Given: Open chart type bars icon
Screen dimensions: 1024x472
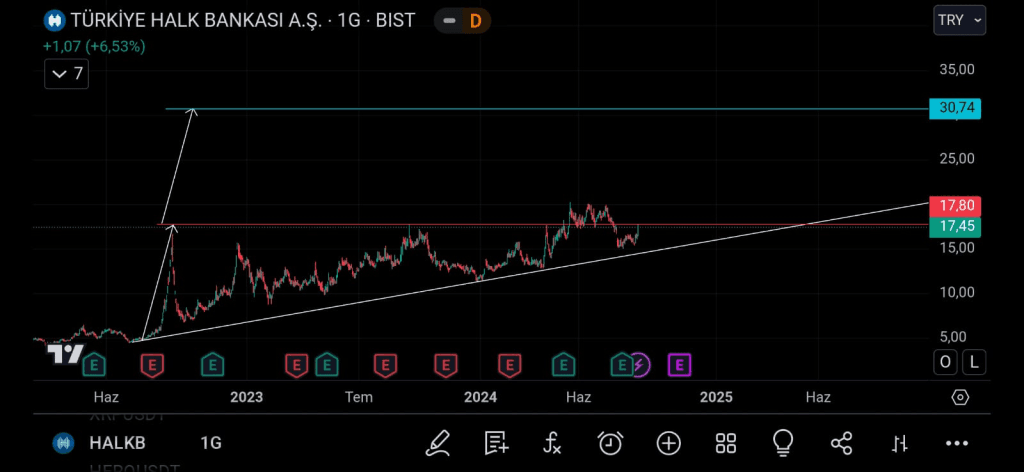Looking at the screenshot, I should 900,444.
